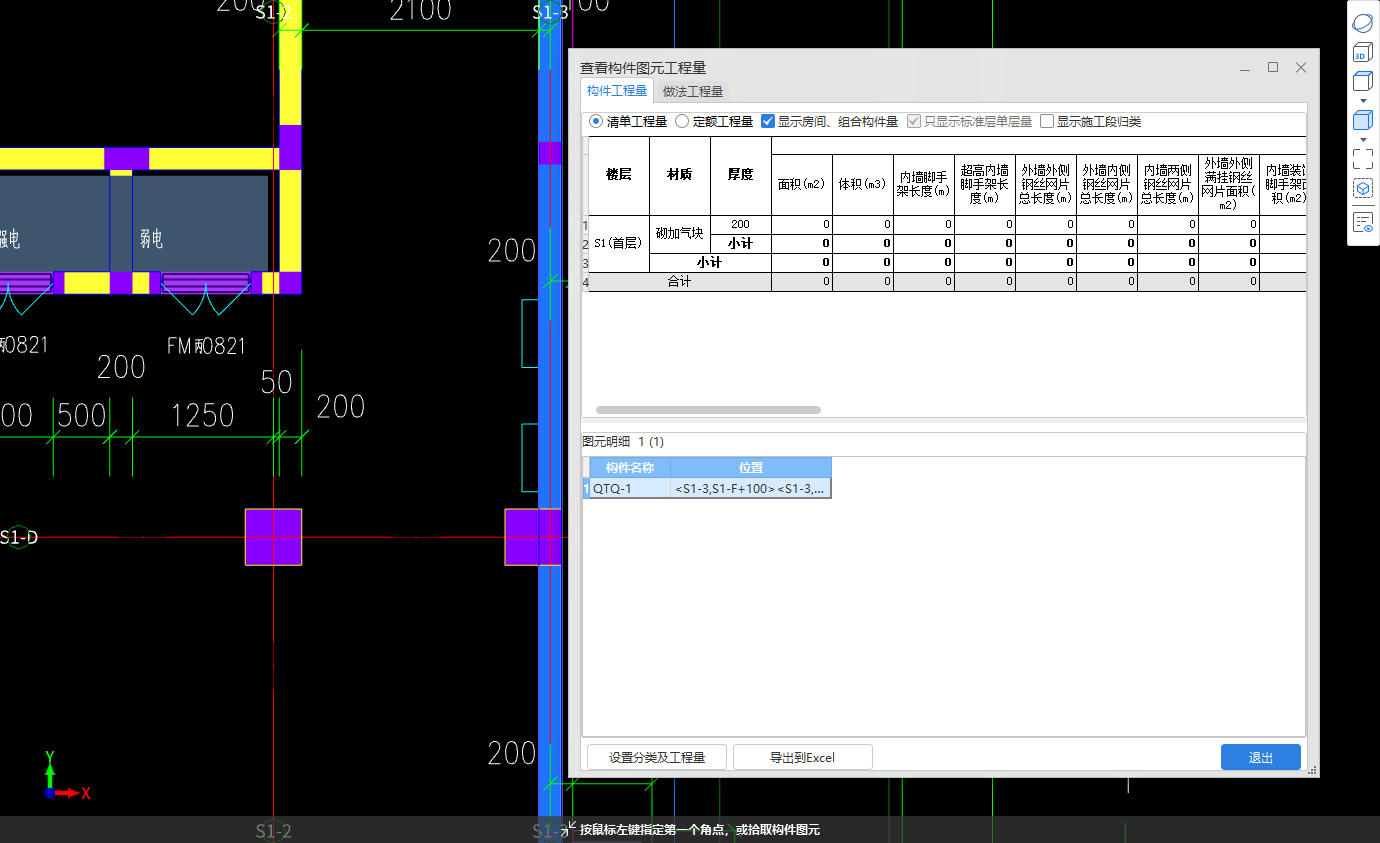Click the 内墙两侧钢丝网片总长度 column header
Image resolution: width=1380 pixels, height=843 pixels.
[1168, 184]
